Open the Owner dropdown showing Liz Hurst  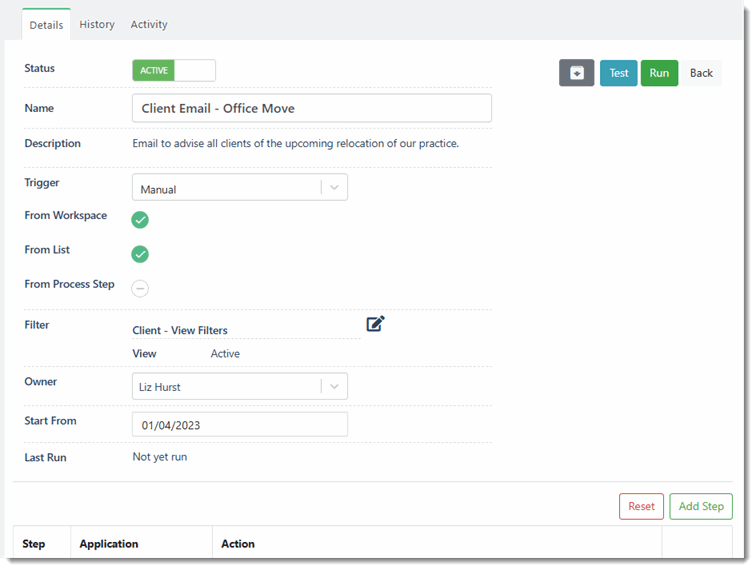click(x=240, y=386)
